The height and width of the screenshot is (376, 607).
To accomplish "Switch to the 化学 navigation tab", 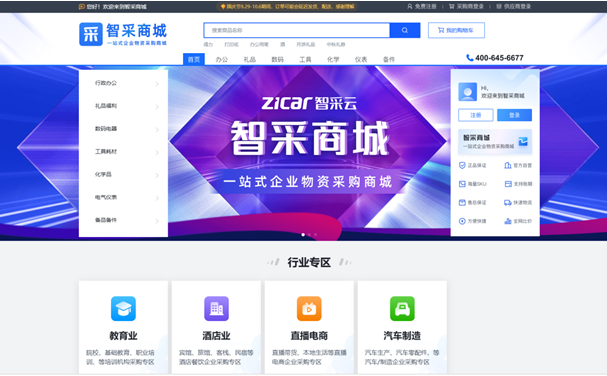I will tap(333, 59).
